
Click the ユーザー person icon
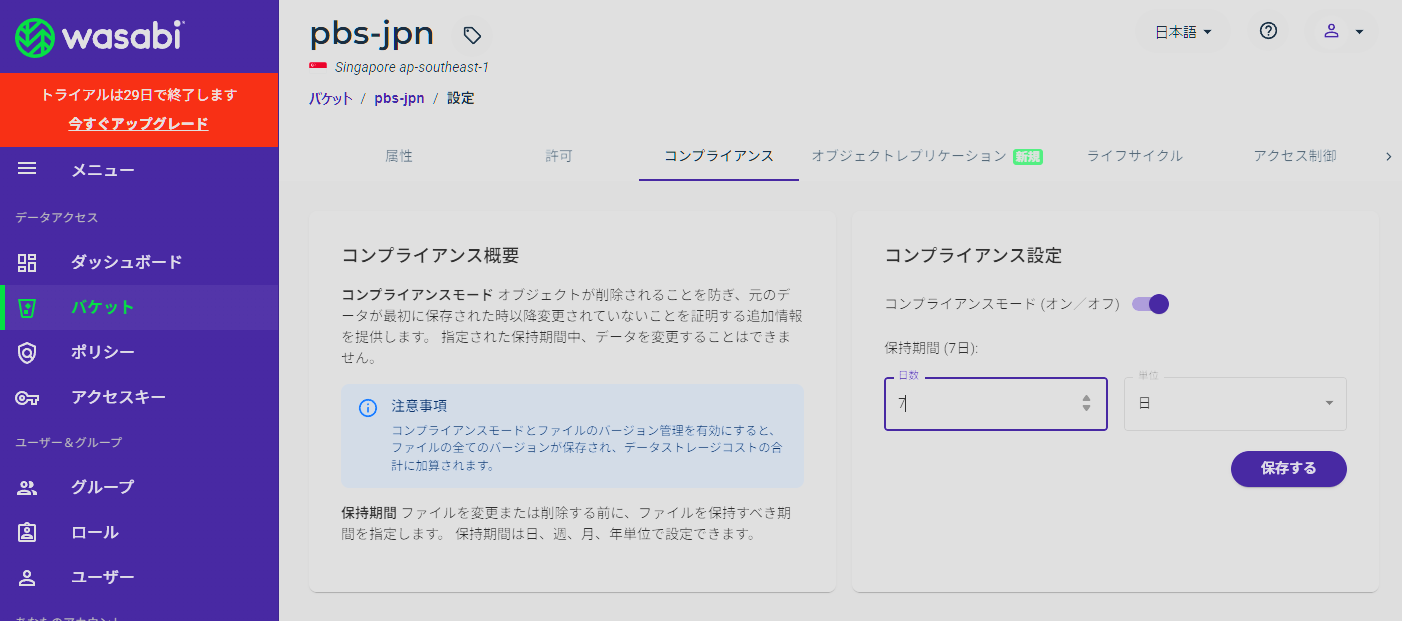27,577
